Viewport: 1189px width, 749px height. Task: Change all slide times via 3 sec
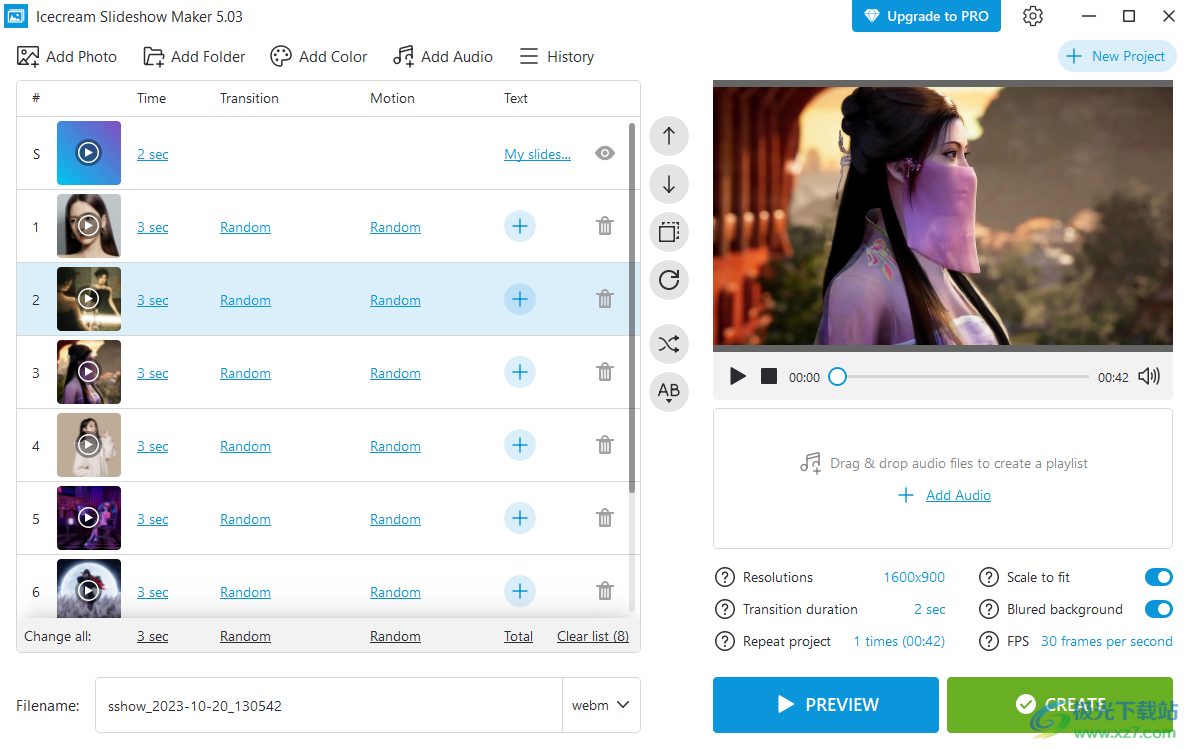pyautogui.click(x=152, y=636)
